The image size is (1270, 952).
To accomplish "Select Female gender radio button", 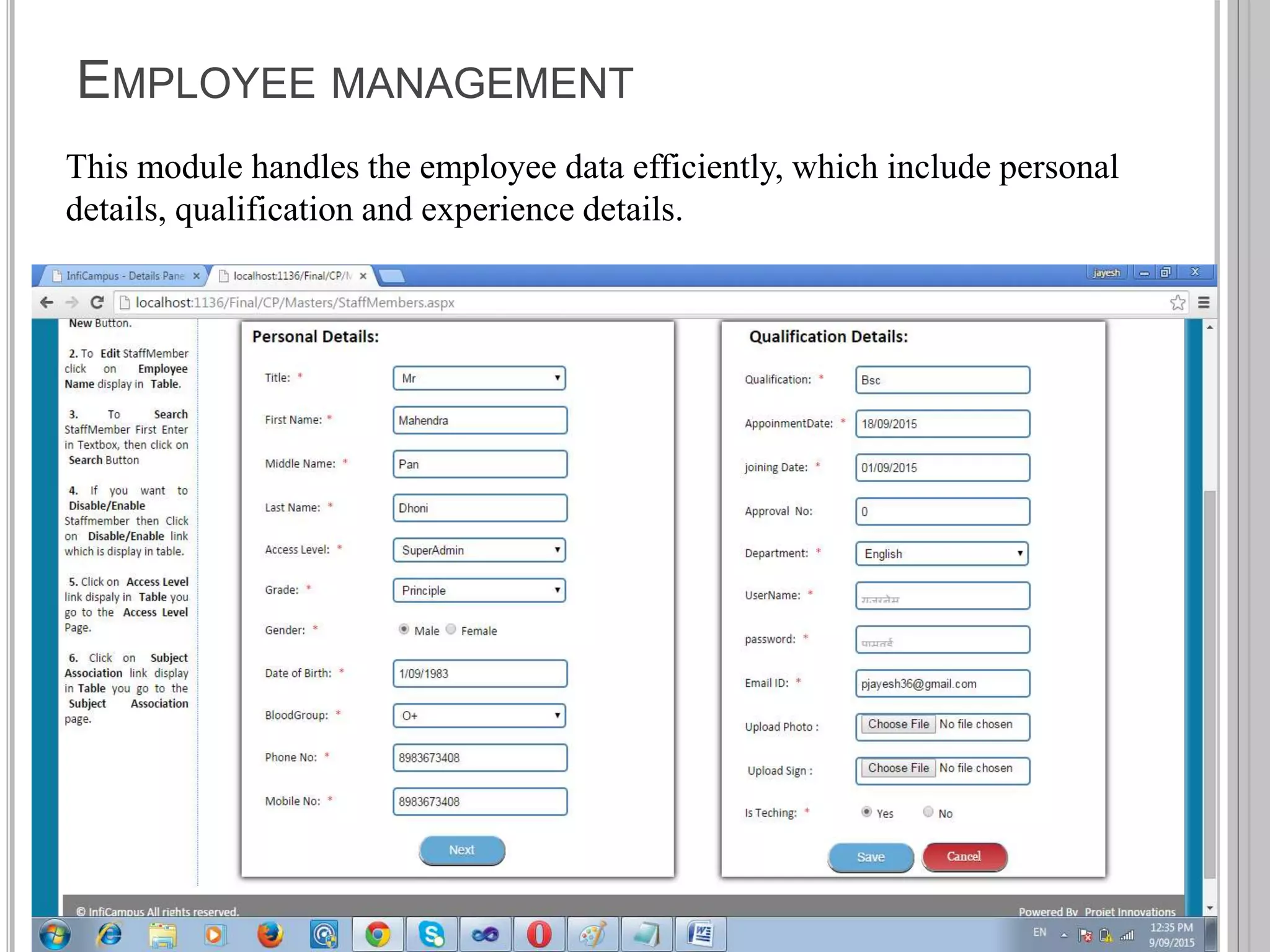I will pyautogui.click(x=451, y=629).
